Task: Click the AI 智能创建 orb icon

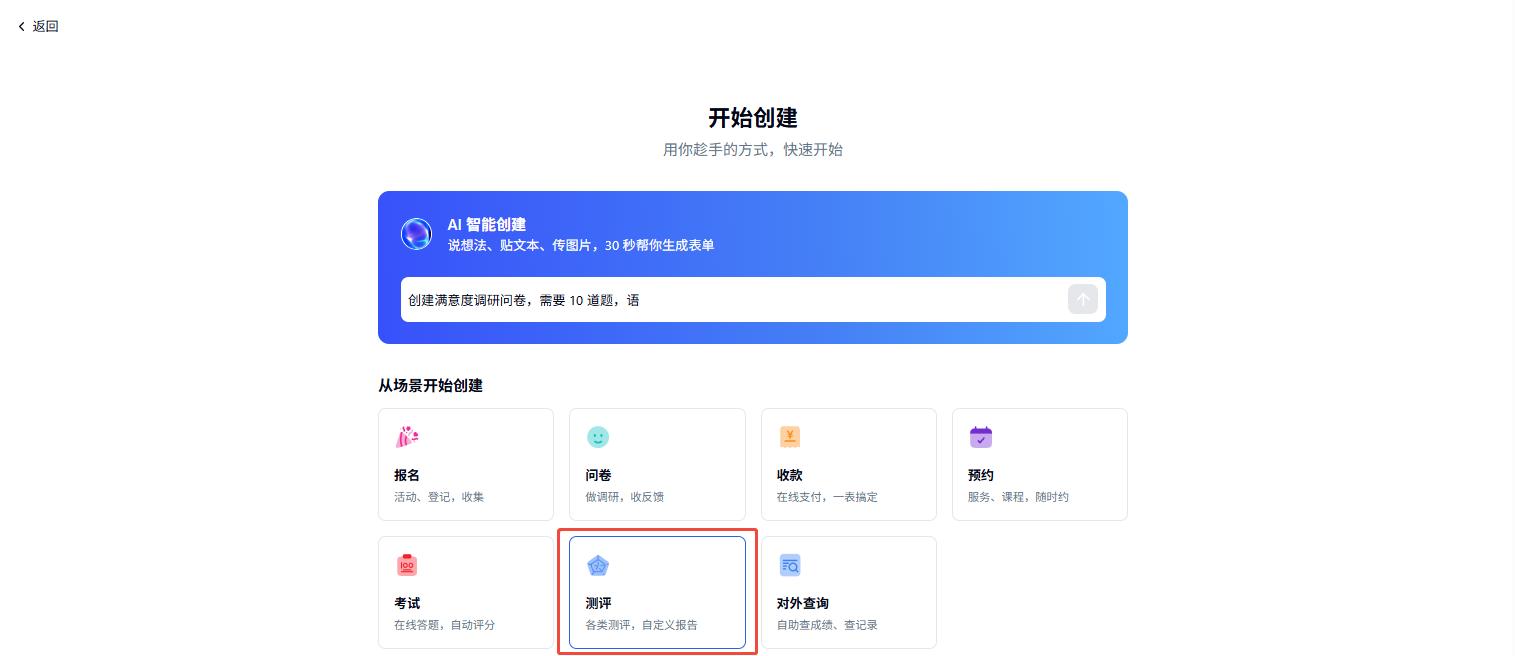Action: (416, 234)
